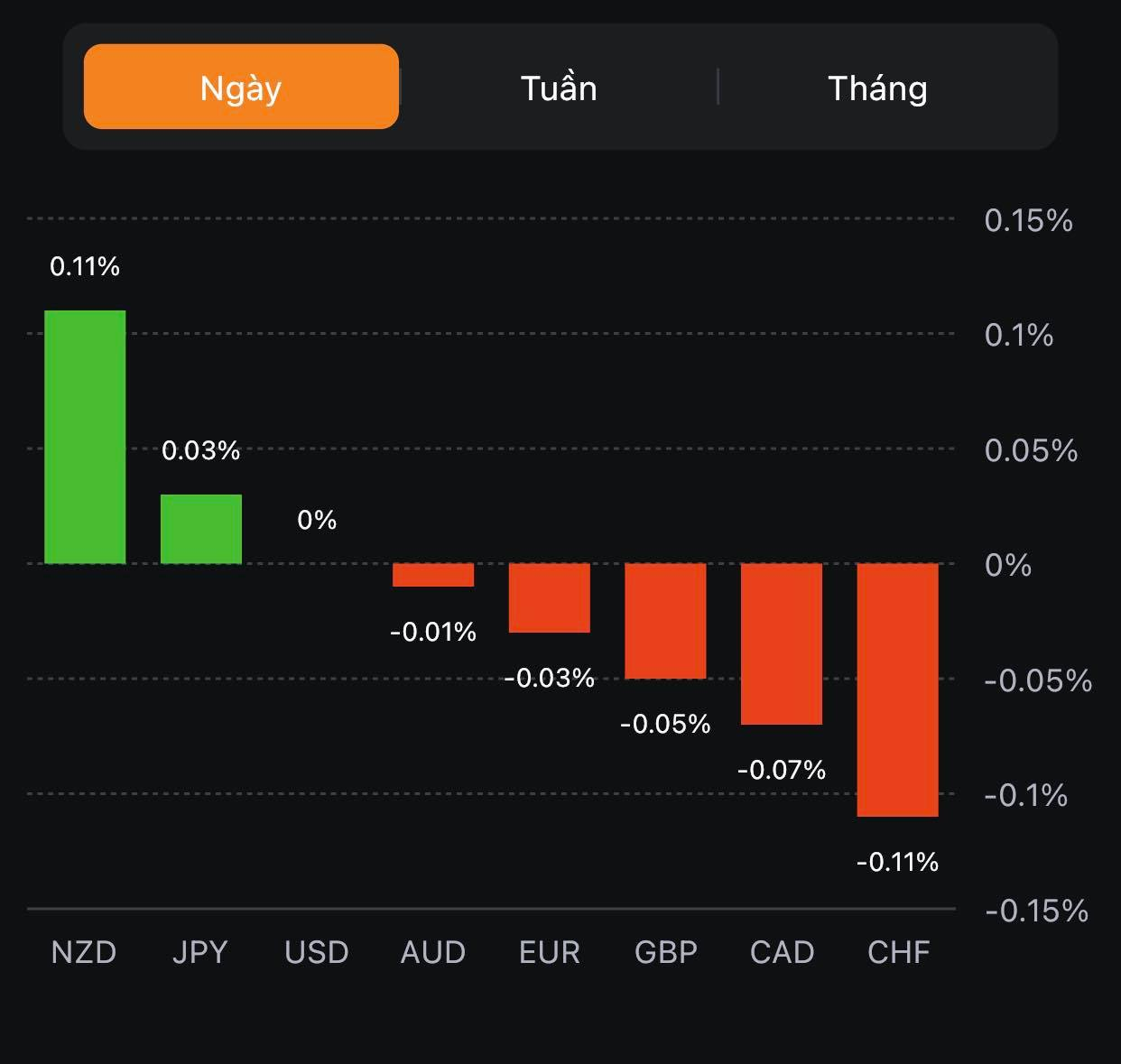Switch to the Ngày (Day) tab

click(x=241, y=88)
